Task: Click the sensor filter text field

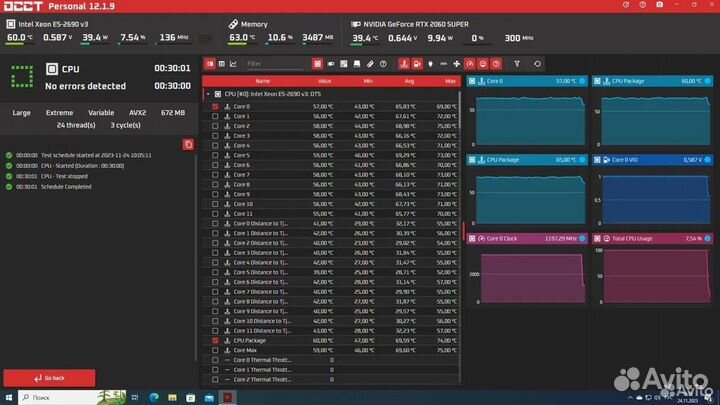Action: pos(276,64)
